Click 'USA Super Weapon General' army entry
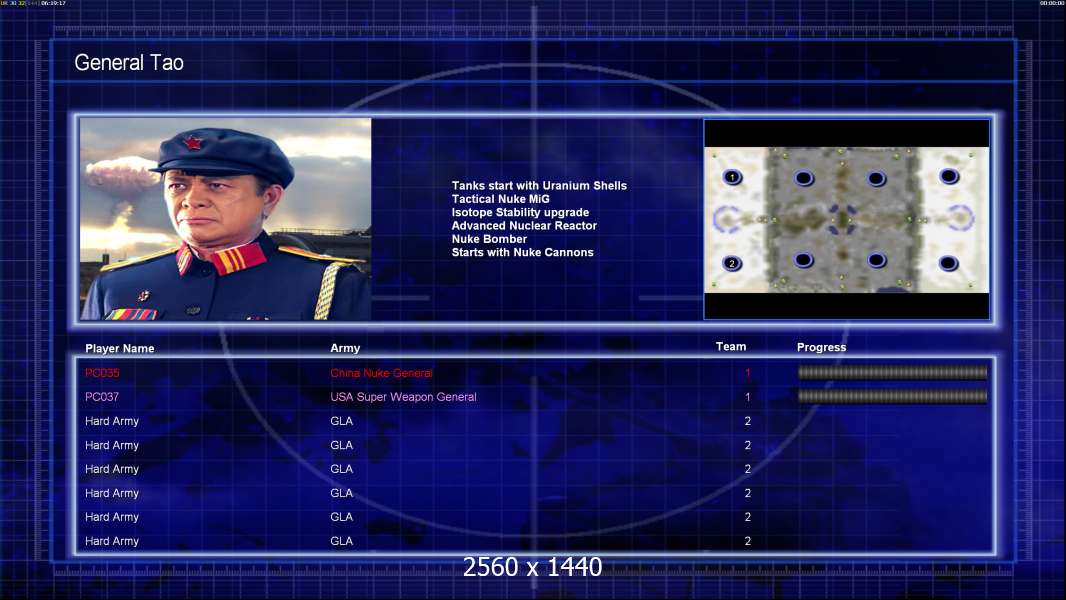Image resolution: width=1066 pixels, height=600 pixels. [x=403, y=397]
